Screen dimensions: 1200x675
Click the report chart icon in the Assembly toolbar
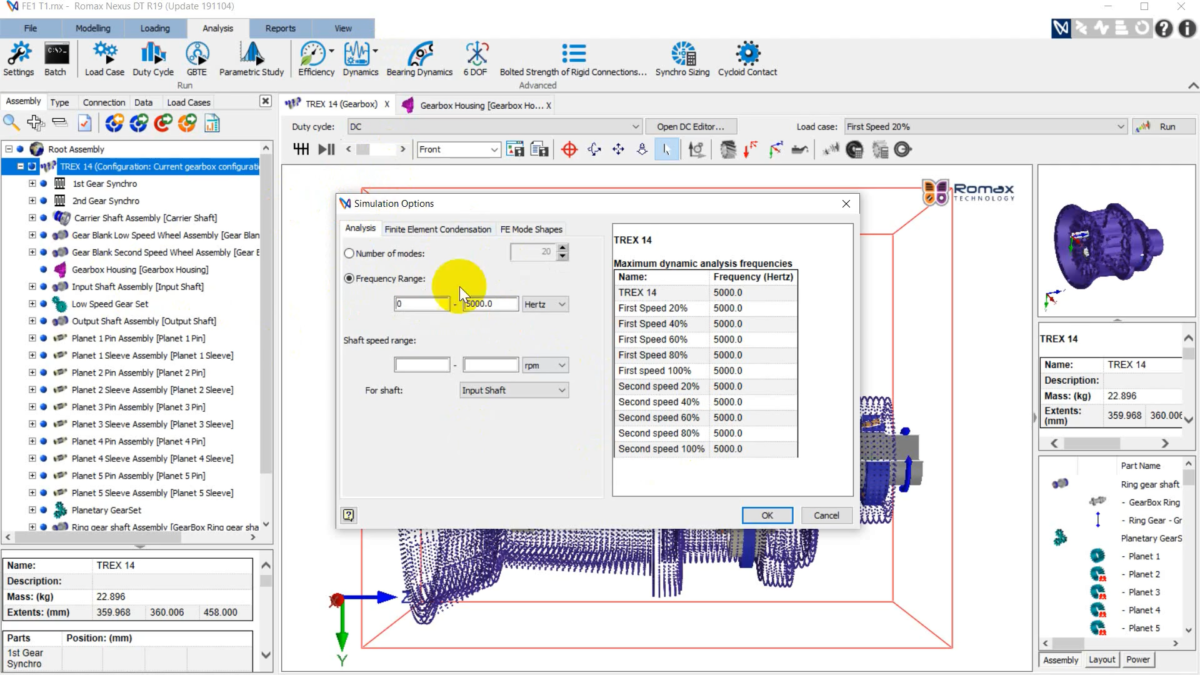click(212, 123)
